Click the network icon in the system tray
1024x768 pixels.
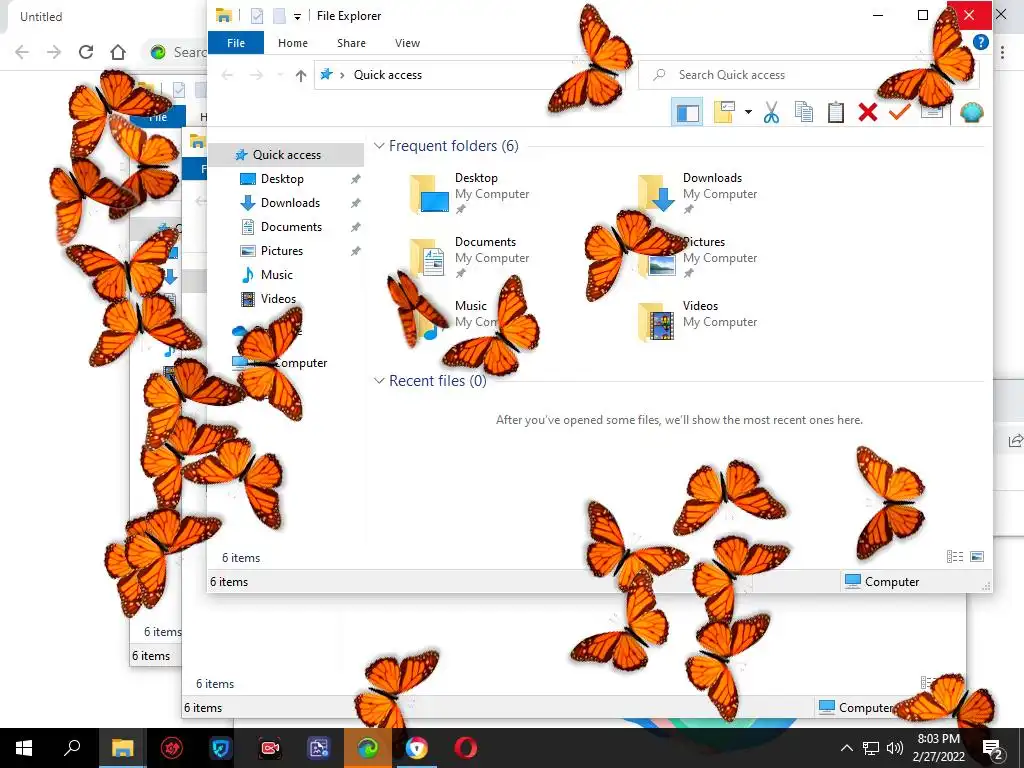871,748
